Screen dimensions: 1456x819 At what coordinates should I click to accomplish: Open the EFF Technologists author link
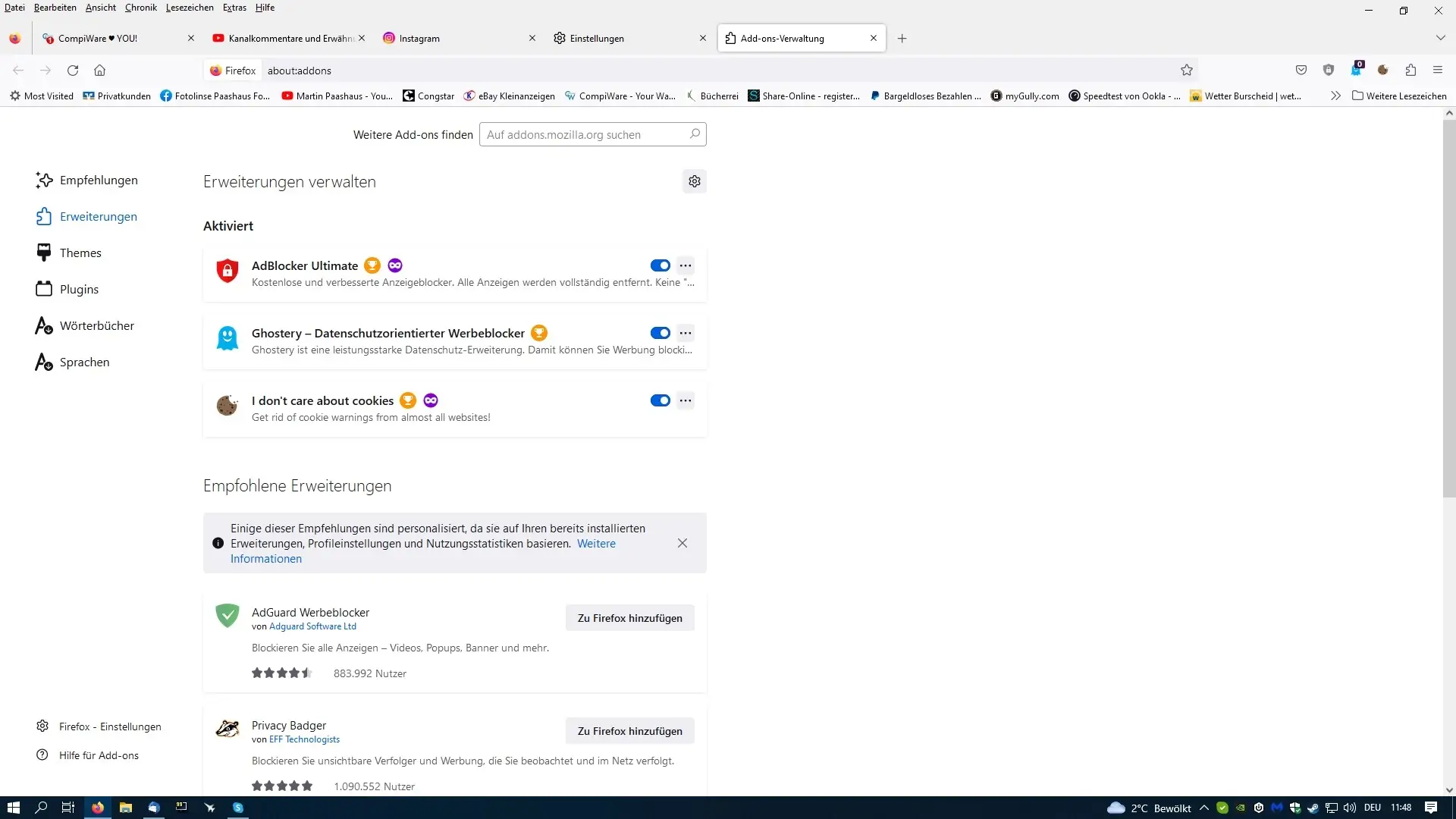(304, 739)
